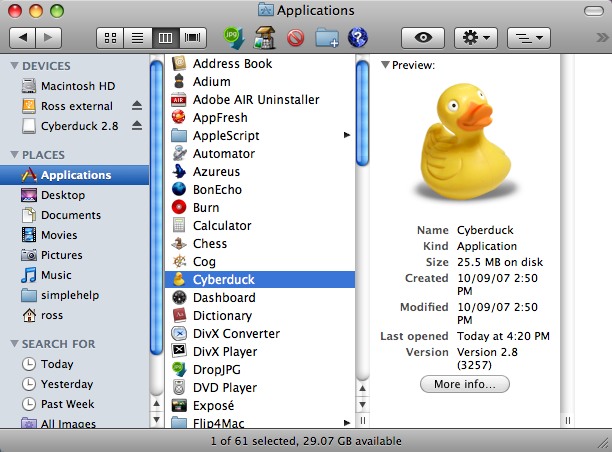The image size is (612, 452).
Task: Open Quick Look with the eye button
Action: [x=423, y=38]
